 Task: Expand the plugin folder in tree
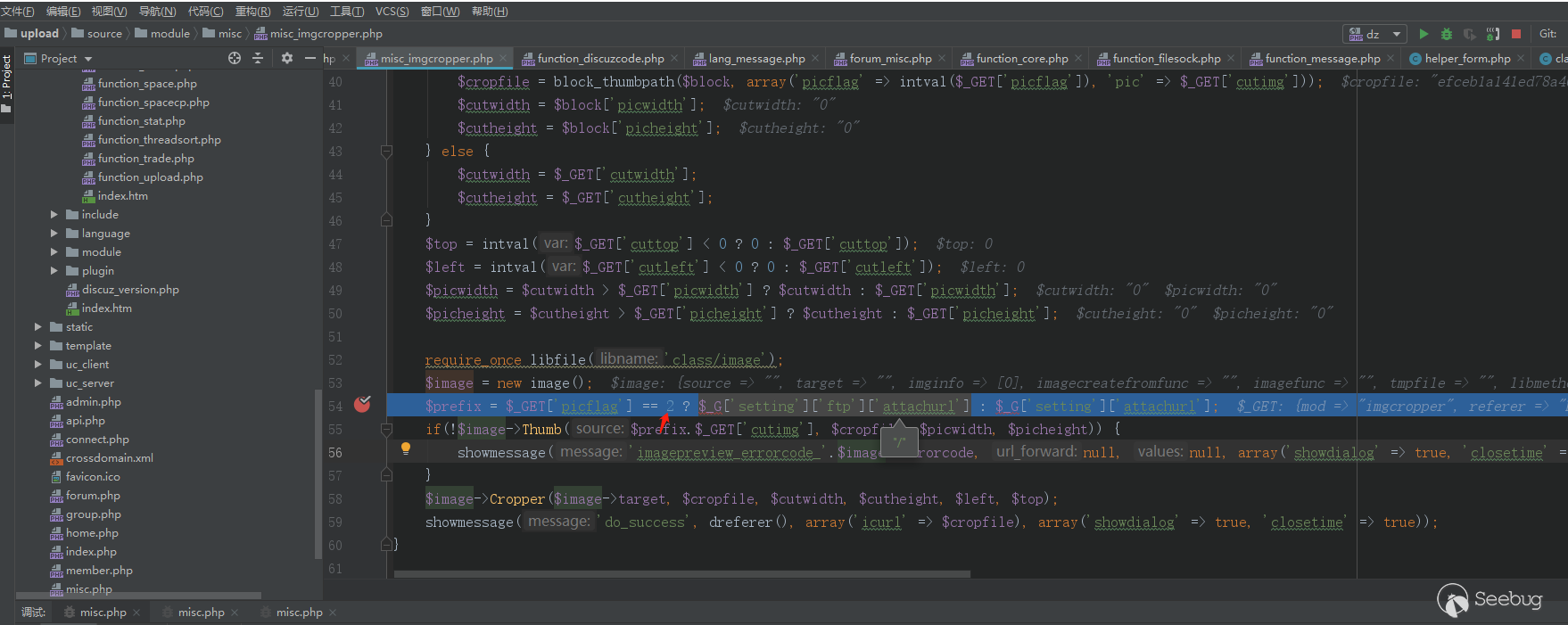tap(54, 271)
